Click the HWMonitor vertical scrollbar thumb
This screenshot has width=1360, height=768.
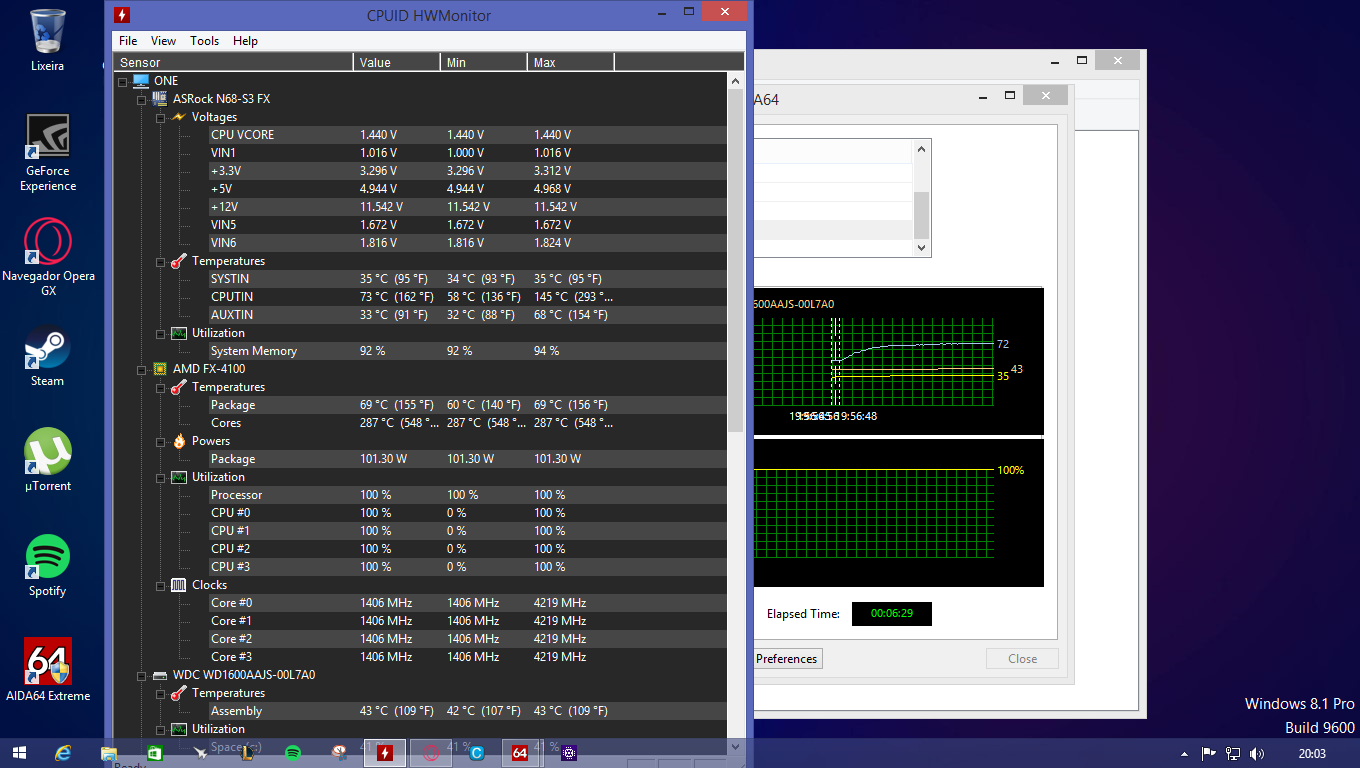(736, 260)
